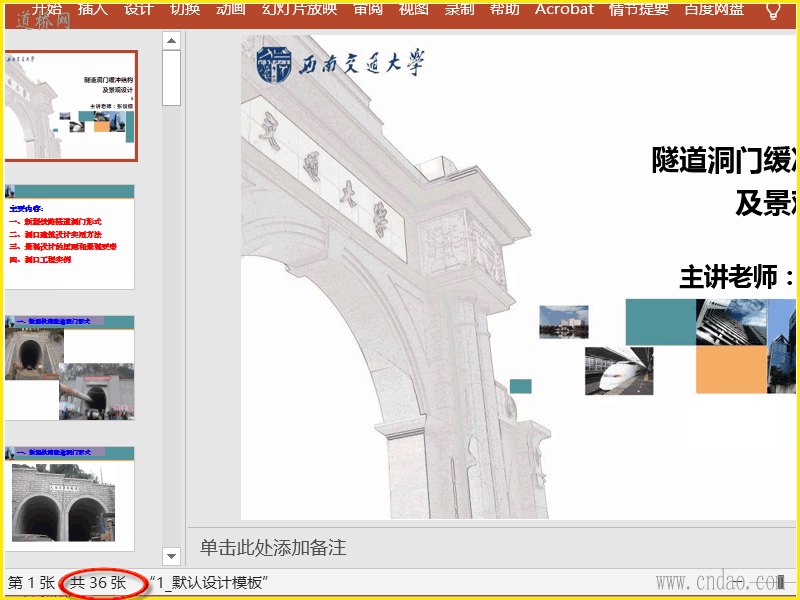Click the thumbnail pane scrollbar handle

171,78
